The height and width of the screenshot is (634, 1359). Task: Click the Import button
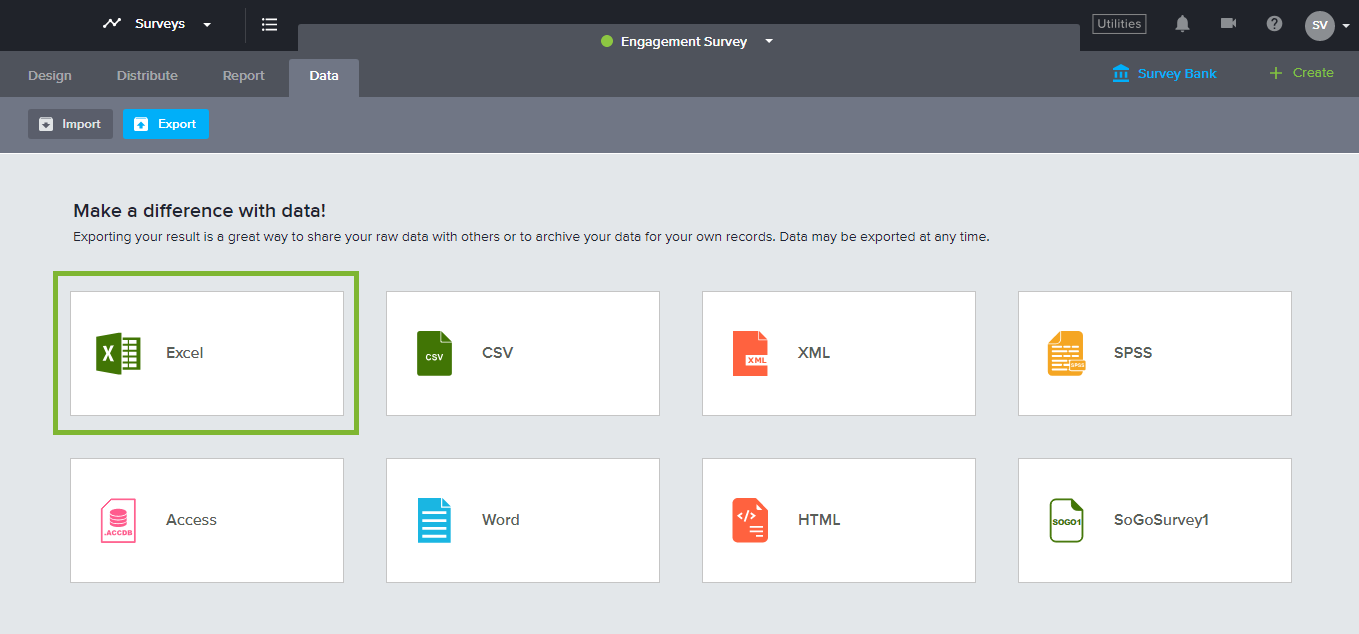(70, 124)
